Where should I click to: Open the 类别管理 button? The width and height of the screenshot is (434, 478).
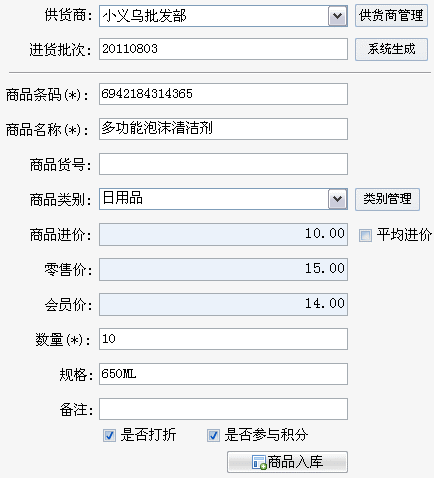pos(387,199)
